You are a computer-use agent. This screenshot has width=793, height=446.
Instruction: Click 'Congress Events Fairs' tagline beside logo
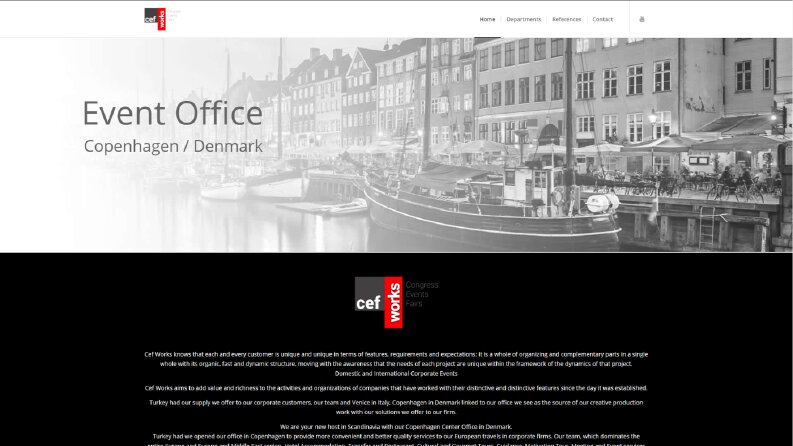(422, 294)
